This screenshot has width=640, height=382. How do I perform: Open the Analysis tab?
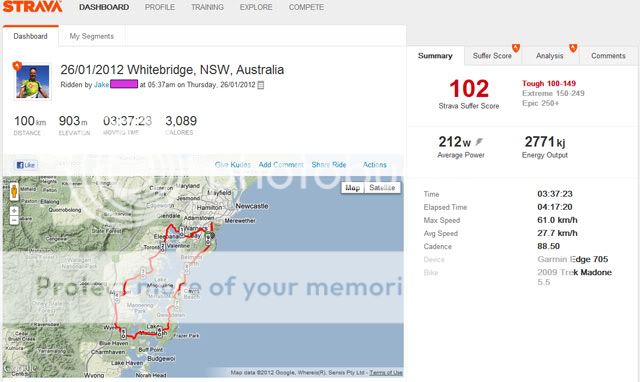[x=549, y=56]
